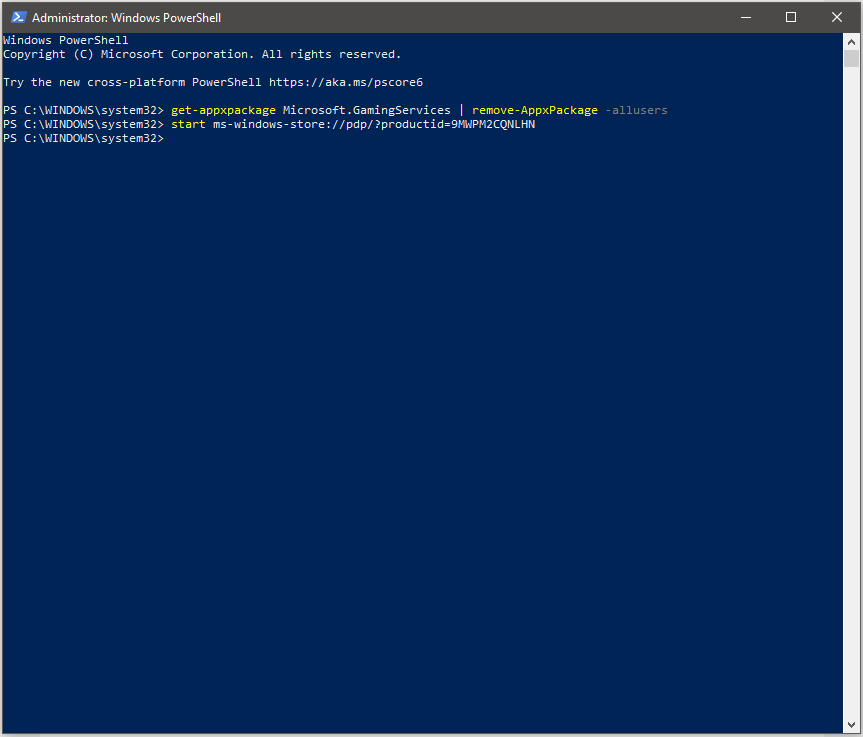Screen dimensions: 863x737
Task: Click the start command on second prompt line
Action: pos(188,124)
